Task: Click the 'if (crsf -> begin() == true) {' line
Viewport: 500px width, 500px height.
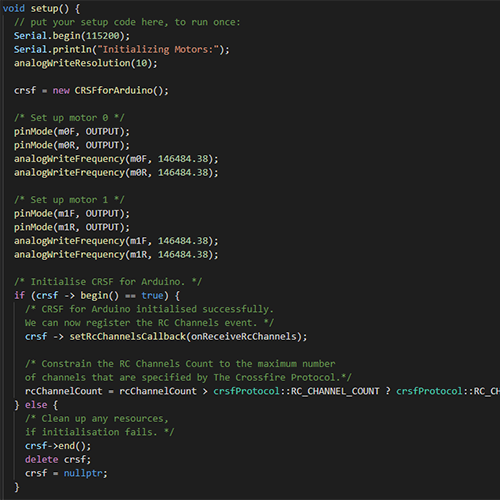Action: pos(97,295)
